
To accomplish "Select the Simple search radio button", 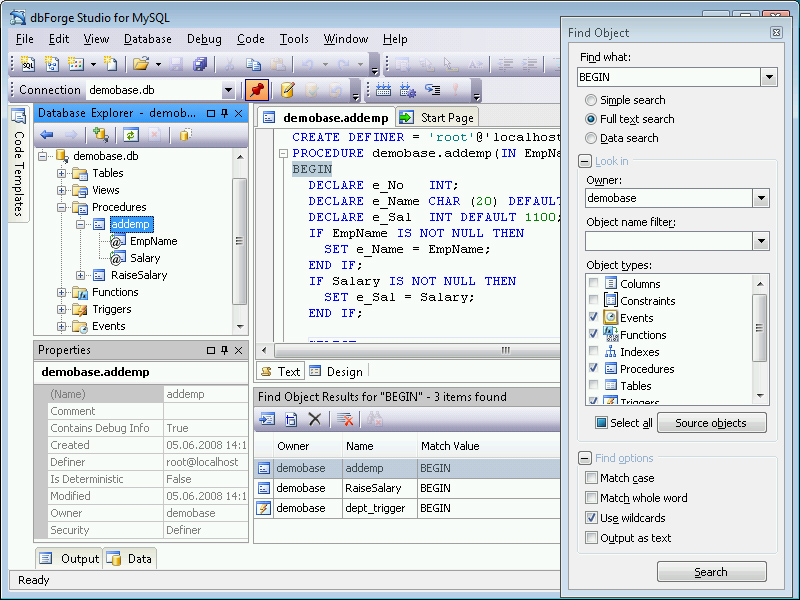I will (x=592, y=100).
